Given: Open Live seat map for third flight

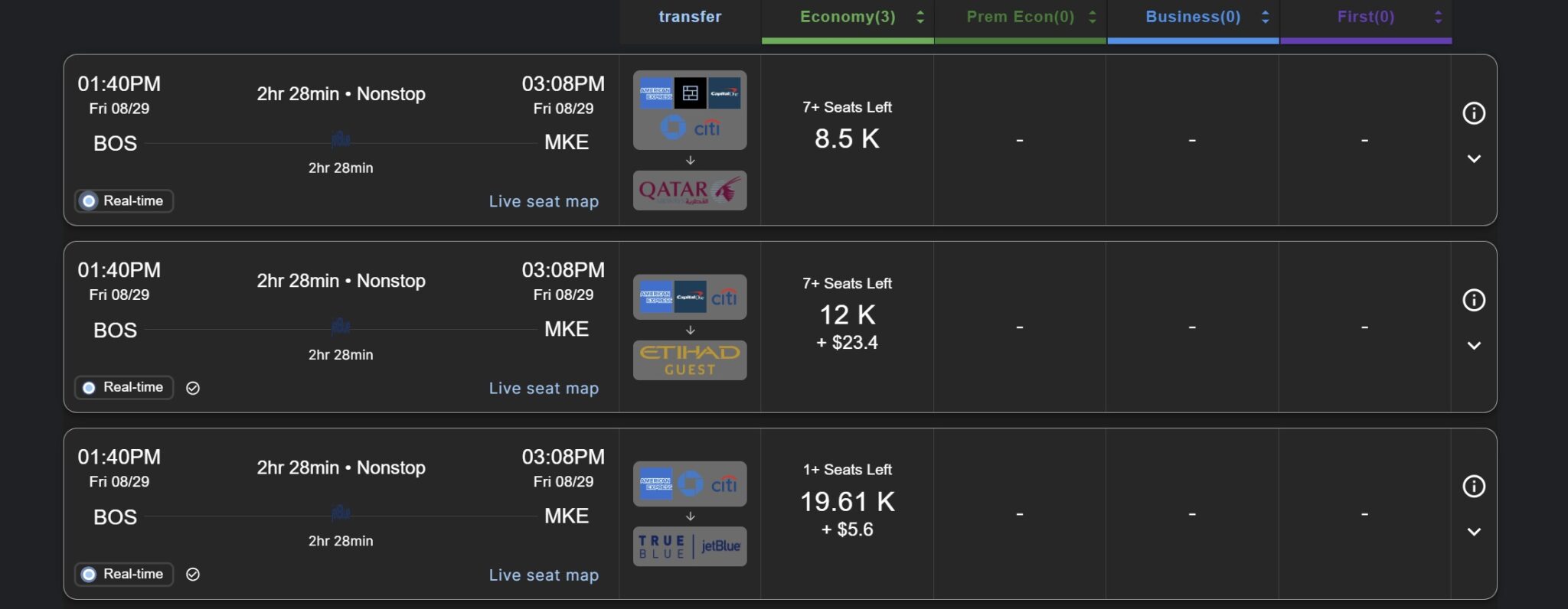Looking at the screenshot, I should [544, 575].
